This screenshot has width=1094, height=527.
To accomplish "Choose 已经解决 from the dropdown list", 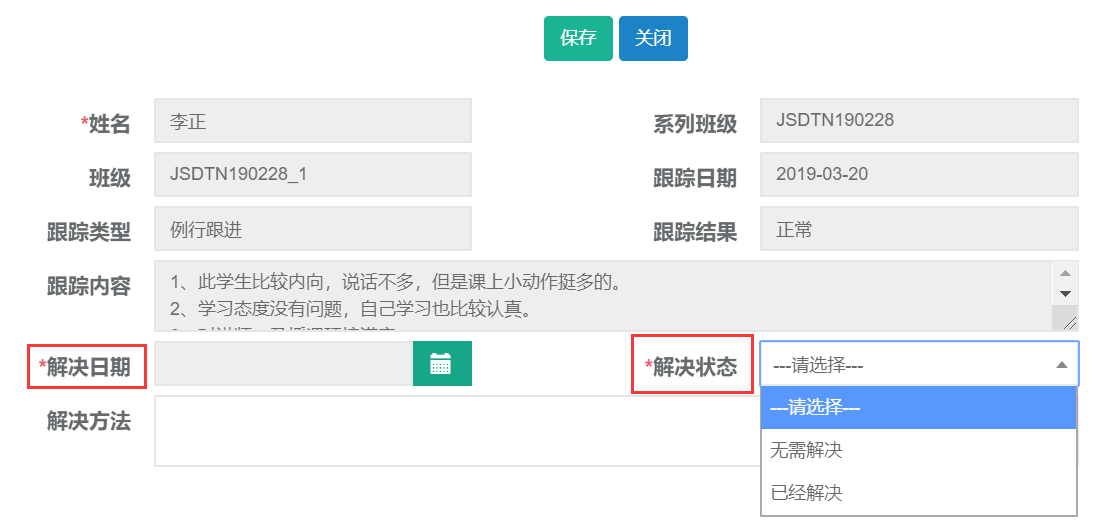I will point(918,493).
